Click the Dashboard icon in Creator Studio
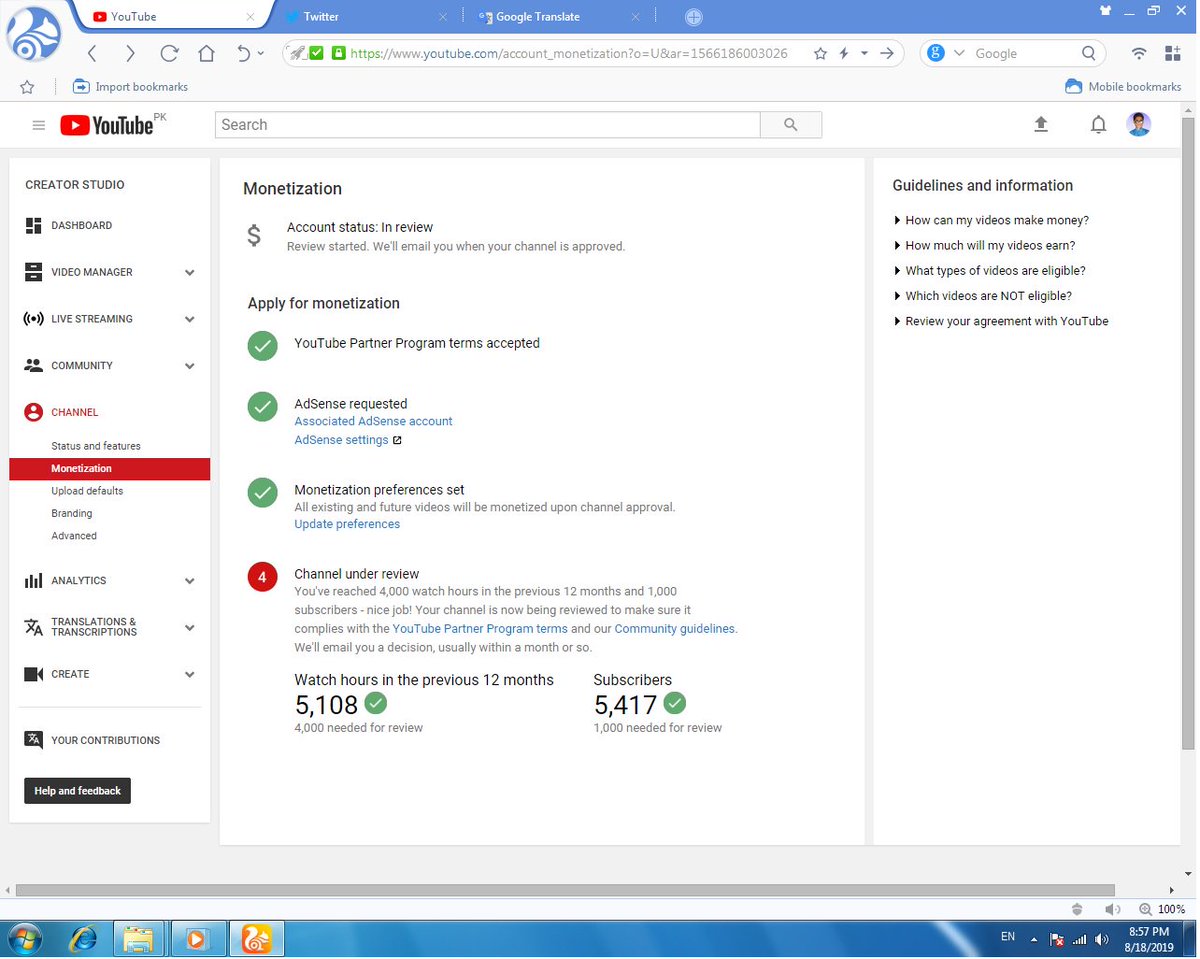The height and width of the screenshot is (959, 1200). [33, 226]
